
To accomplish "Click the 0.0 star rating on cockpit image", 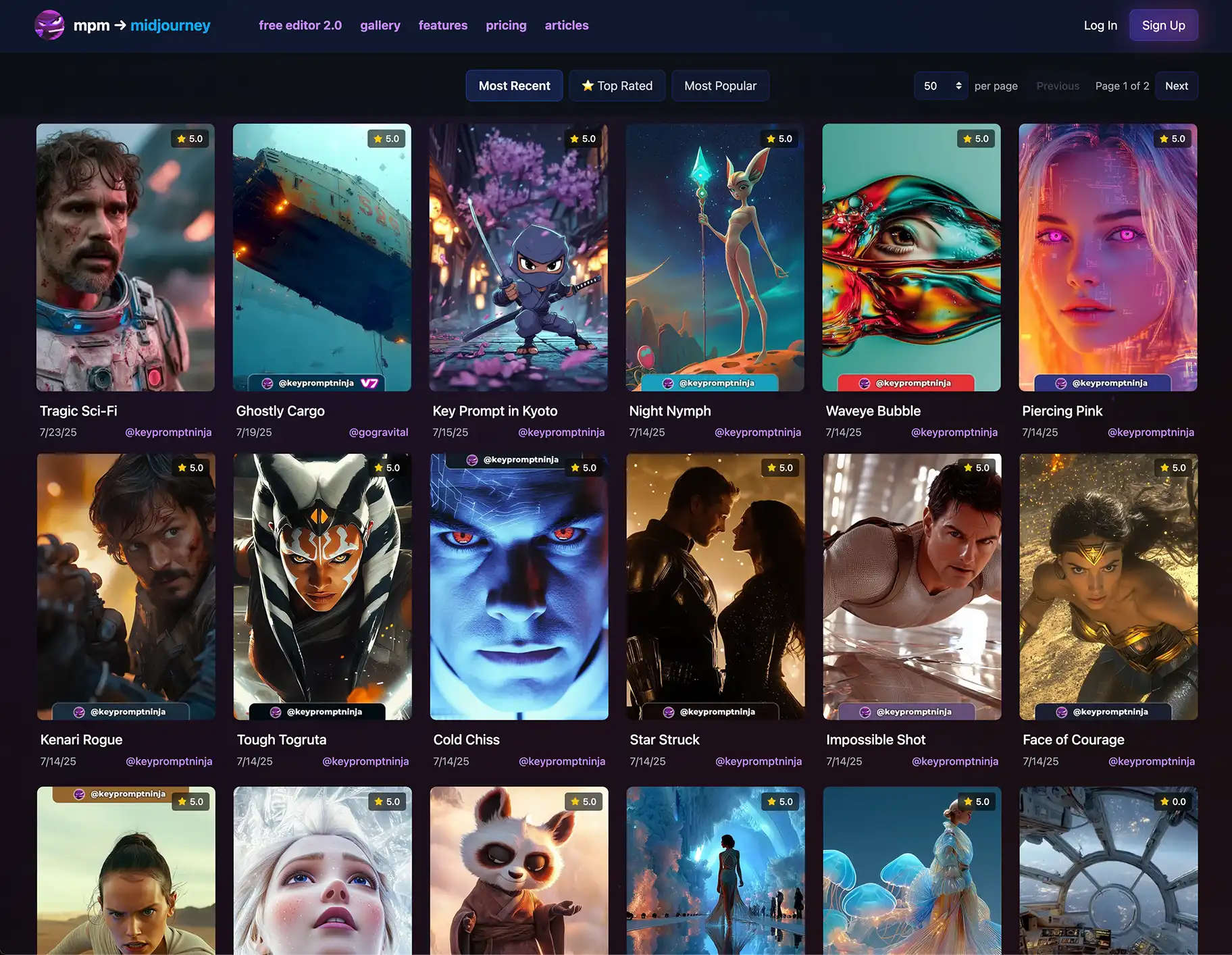I will click(1173, 802).
